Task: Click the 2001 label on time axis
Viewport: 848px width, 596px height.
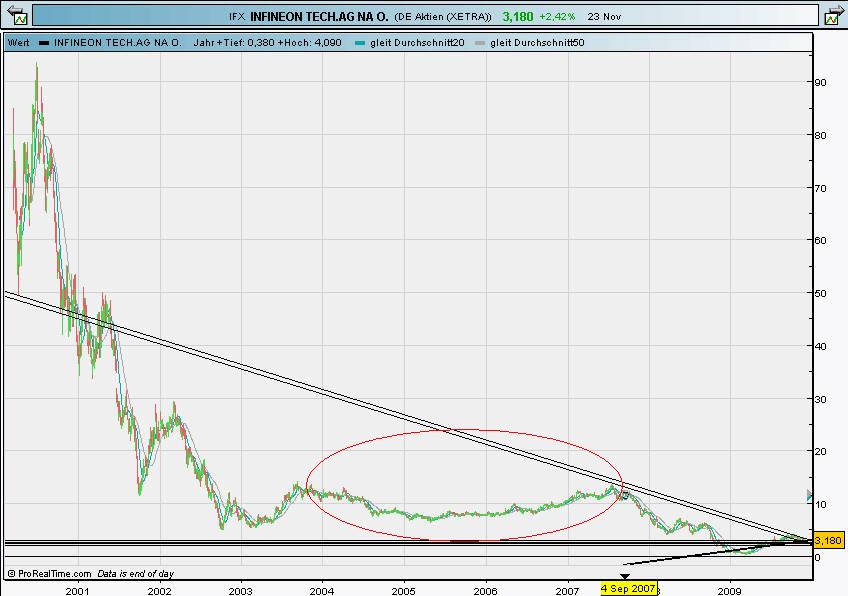Action: 77,591
